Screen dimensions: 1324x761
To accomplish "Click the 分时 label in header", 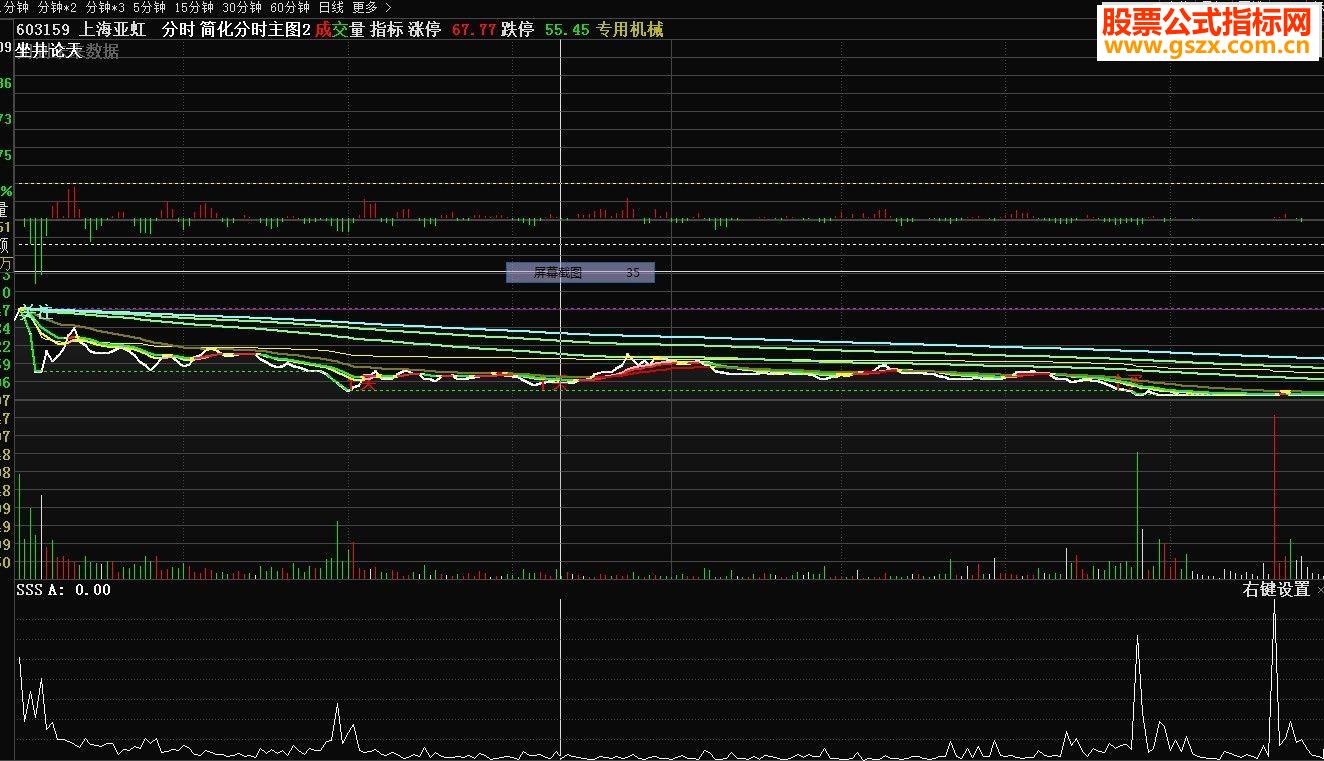I will click(178, 30).
